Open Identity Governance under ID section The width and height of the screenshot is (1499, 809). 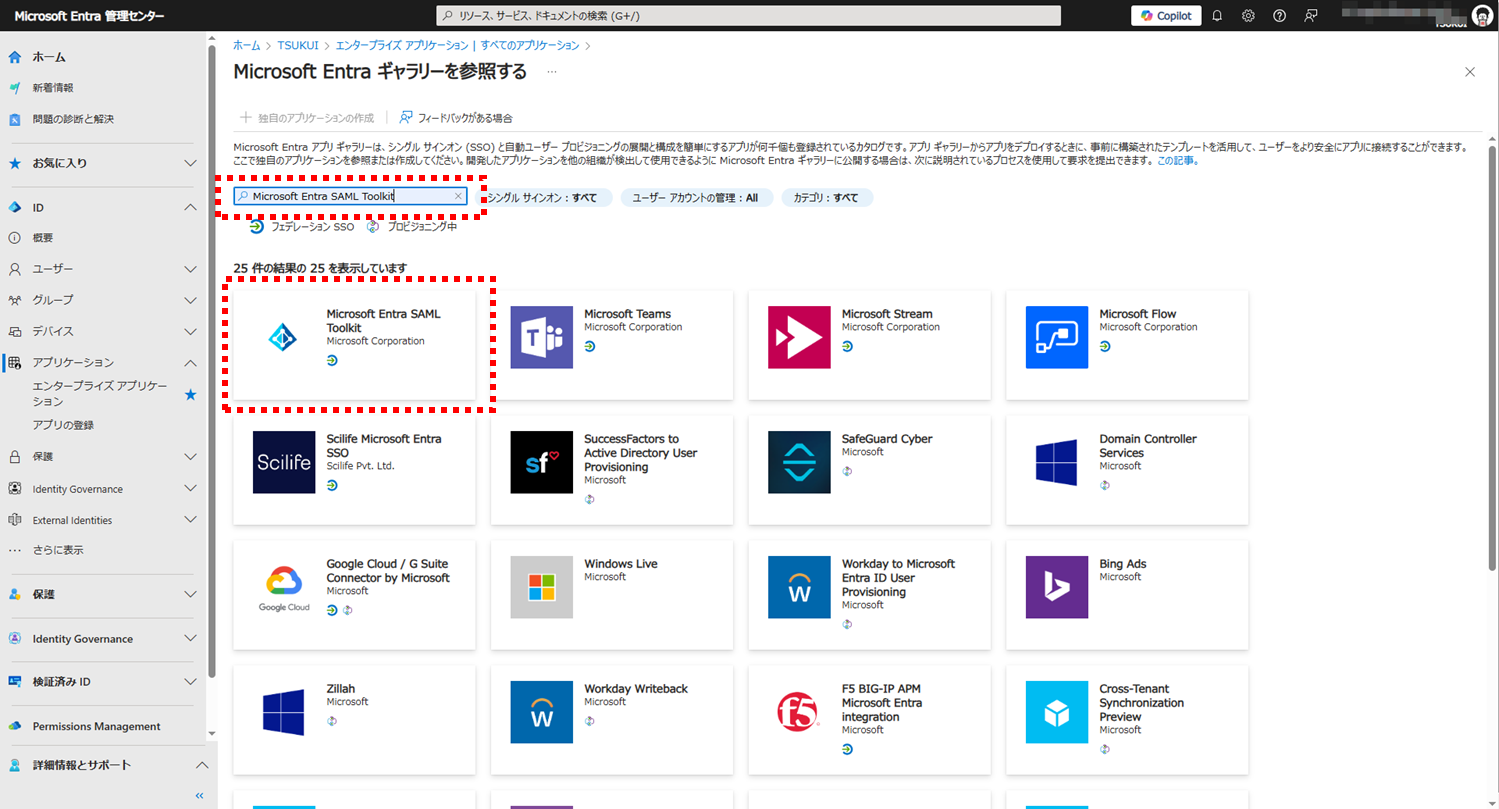77,489
